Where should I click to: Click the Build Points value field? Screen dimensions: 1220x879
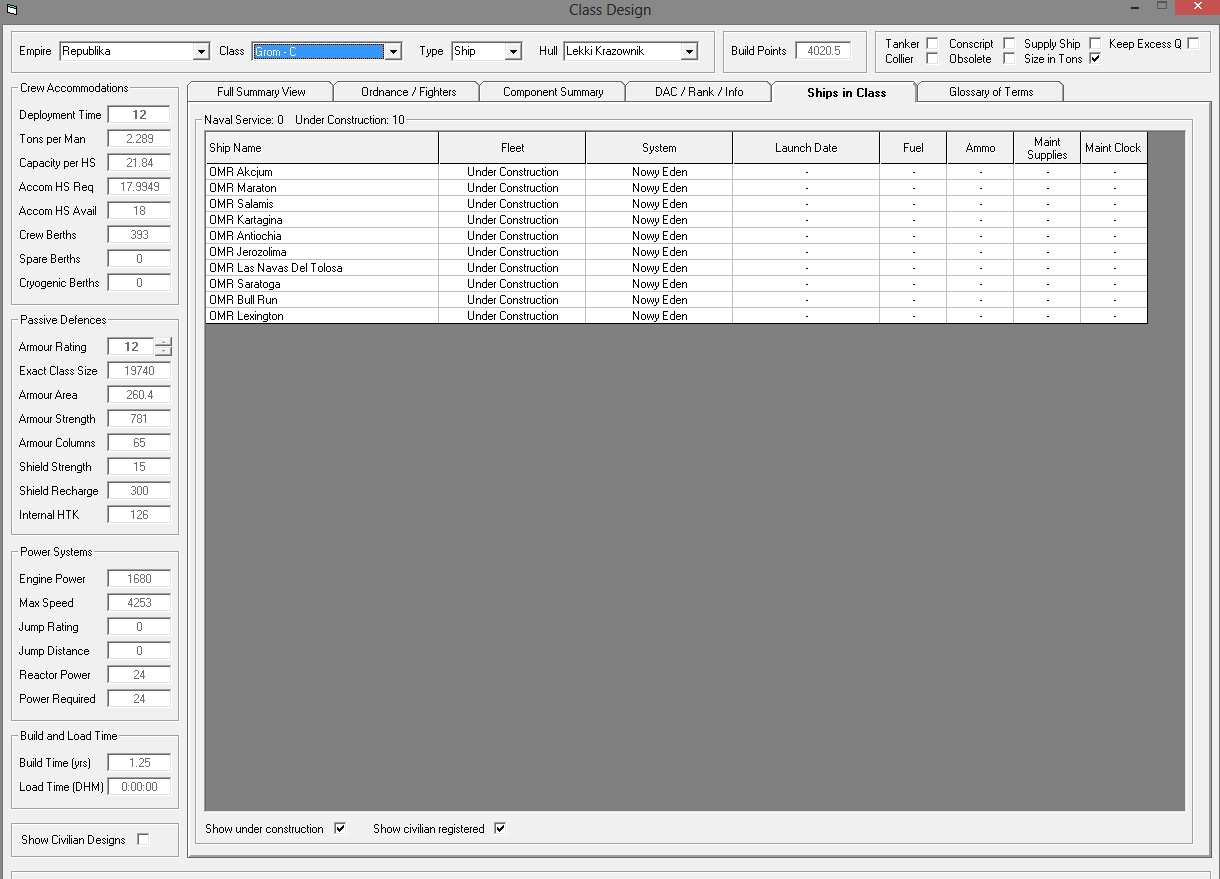pyautogui.click(x=824, y=51)
